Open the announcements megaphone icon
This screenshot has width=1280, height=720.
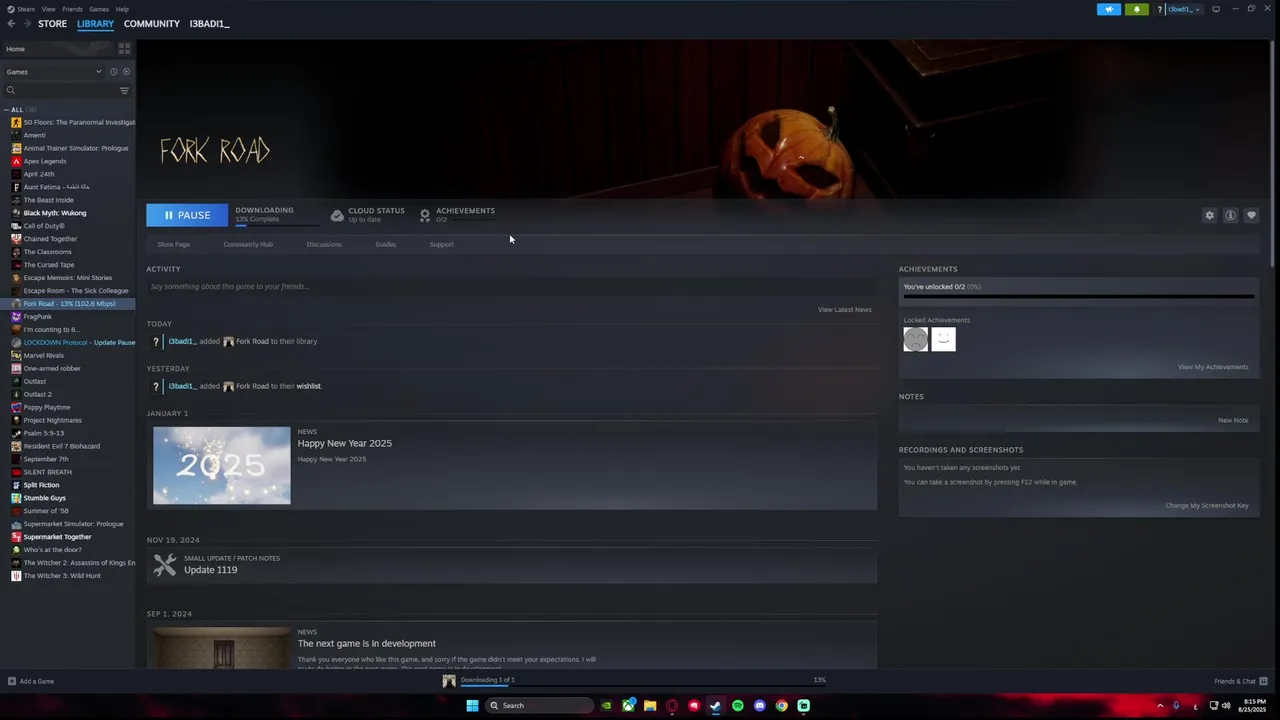1109,9
